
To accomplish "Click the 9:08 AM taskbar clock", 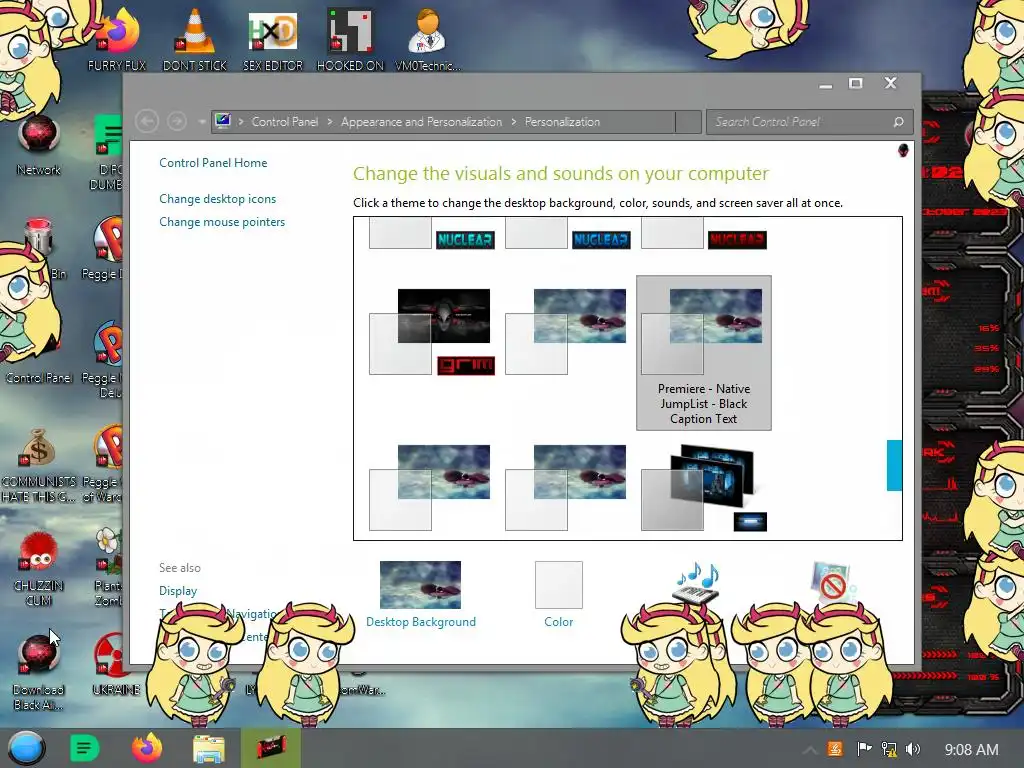I will pos(971,750).
